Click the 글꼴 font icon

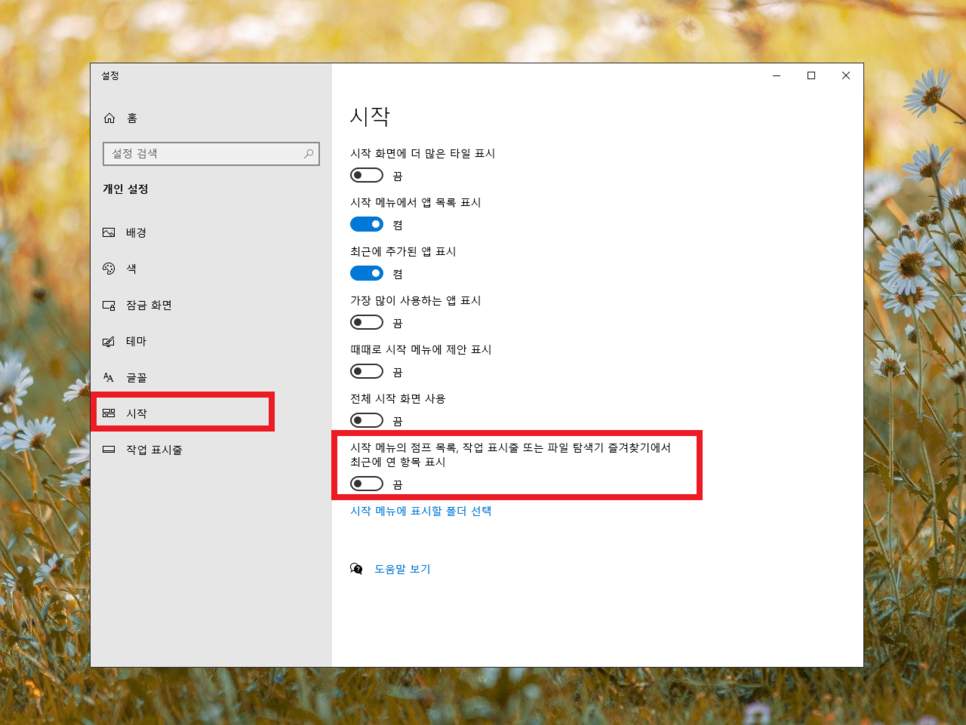click(x=109, y=377)
